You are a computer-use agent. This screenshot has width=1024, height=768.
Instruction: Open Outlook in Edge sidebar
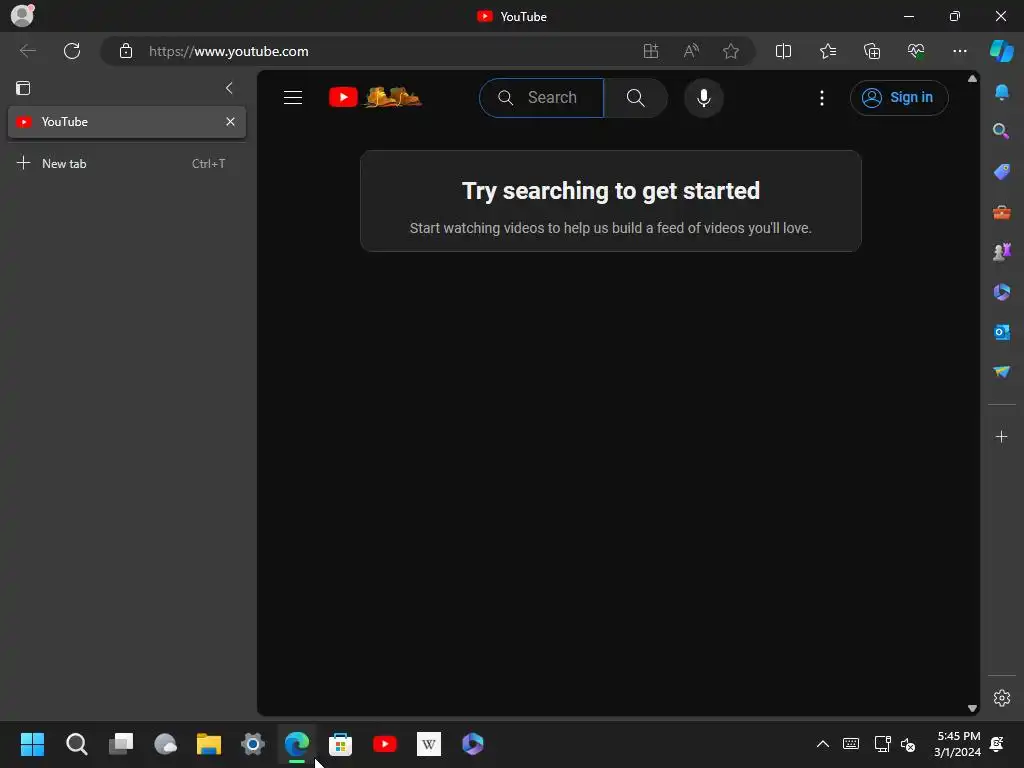pyautogui.click(x=1002, y=332)
